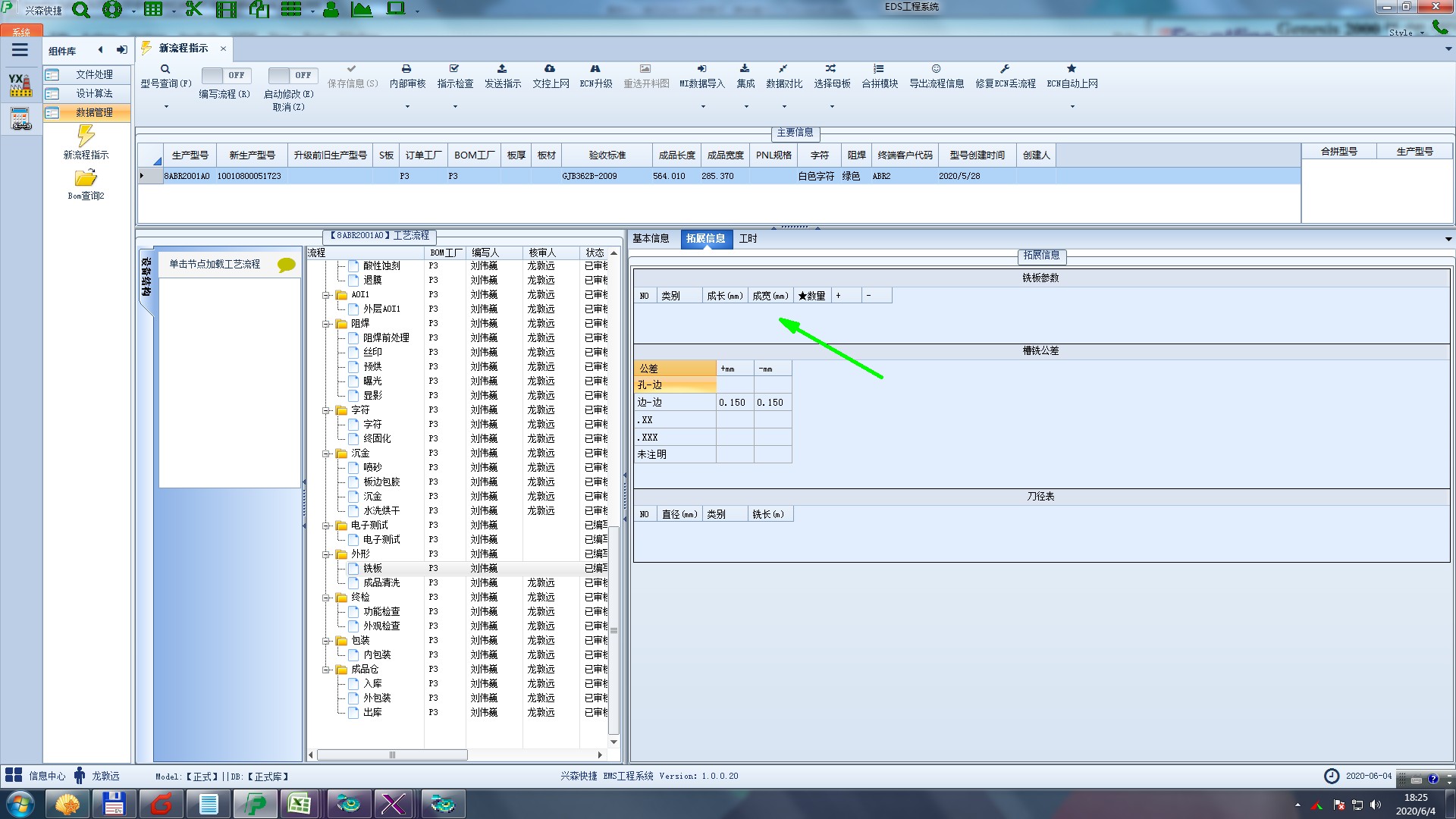Click 指示检查 toolbar button

455,77
